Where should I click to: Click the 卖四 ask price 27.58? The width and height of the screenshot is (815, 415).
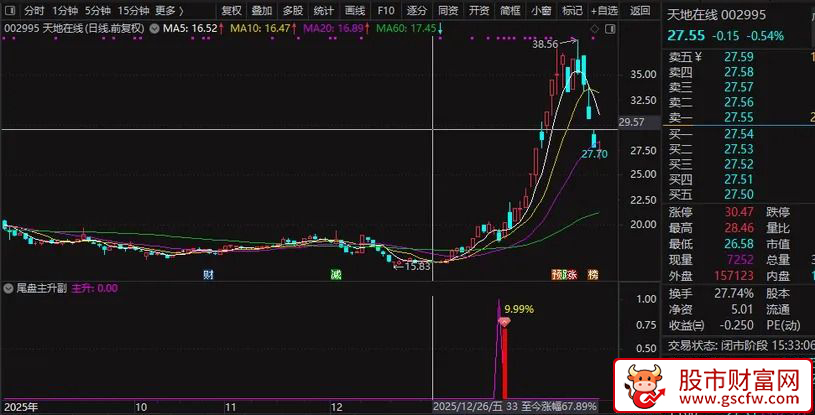pos(739,72)
